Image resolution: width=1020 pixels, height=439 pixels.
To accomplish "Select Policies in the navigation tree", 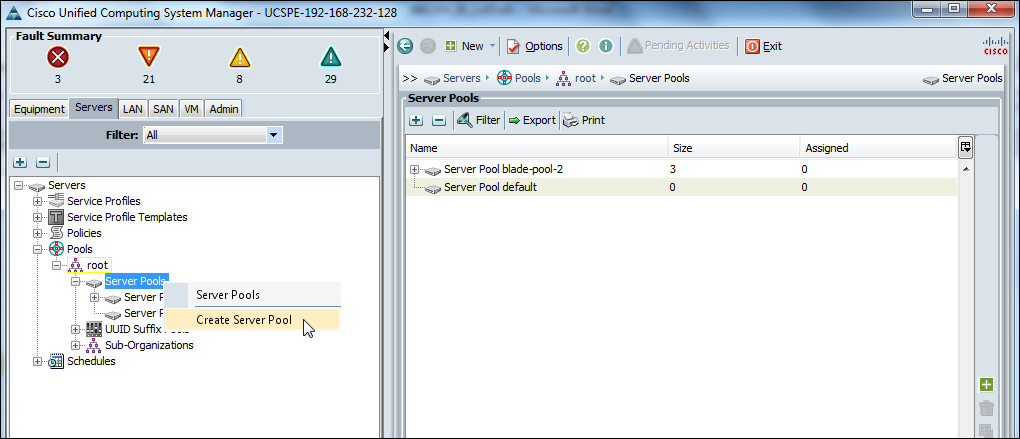I will (84, 233).
